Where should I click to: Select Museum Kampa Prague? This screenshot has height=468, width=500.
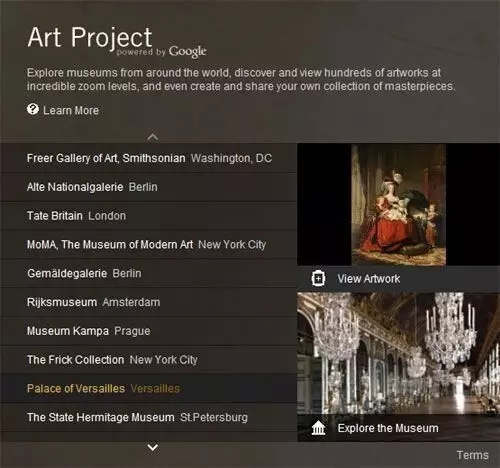click(x=148, y=331)
